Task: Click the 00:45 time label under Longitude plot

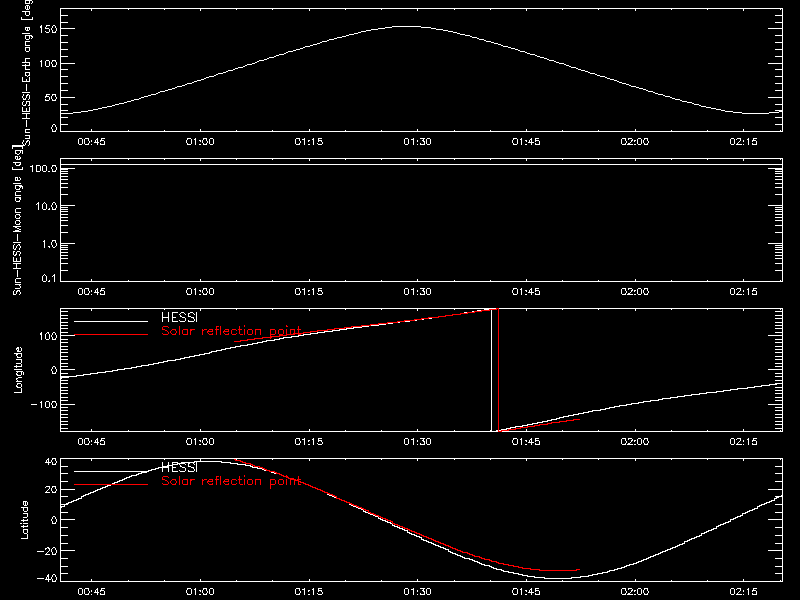Action: (x=91, y=442)
